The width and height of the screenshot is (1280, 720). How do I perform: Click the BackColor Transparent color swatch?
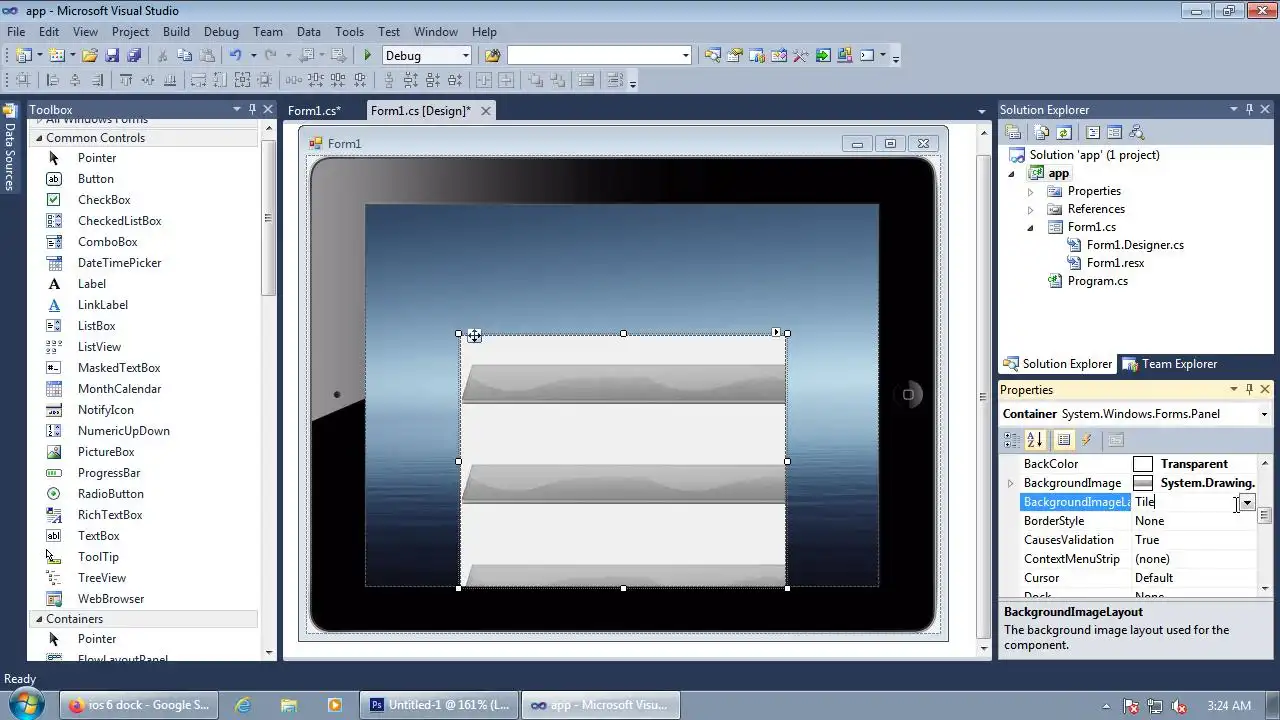(x=1143, y=464)
